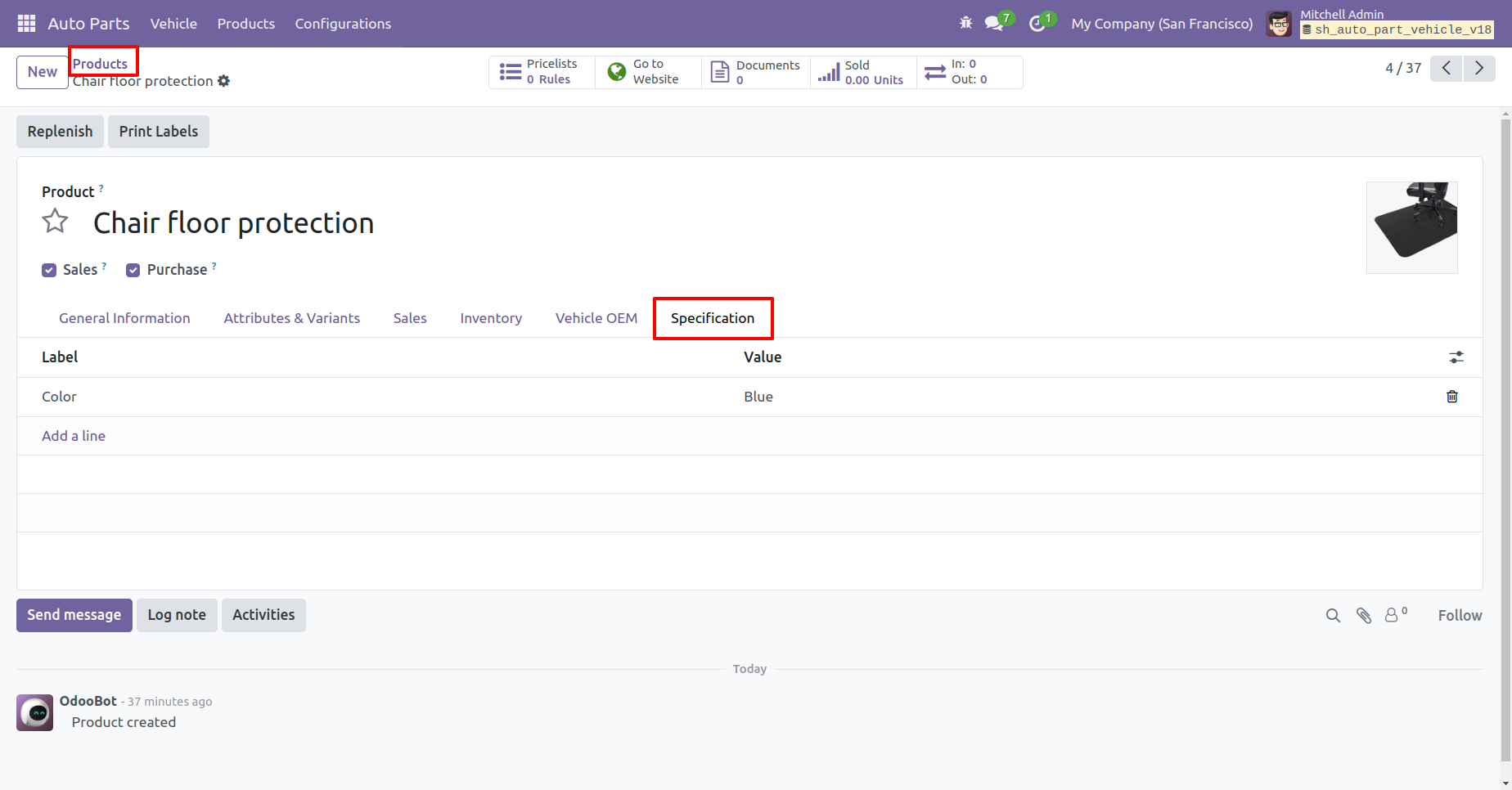The width and height of the screenshot is (1512, 790).
Task: Open the Configurations menu
Action: coord(343,24)
